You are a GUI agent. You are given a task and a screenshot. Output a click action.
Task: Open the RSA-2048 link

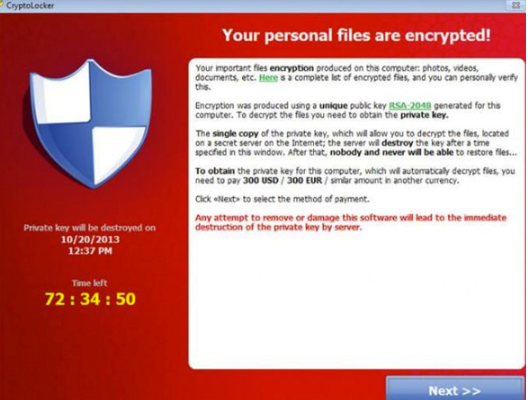coord(410,106)
